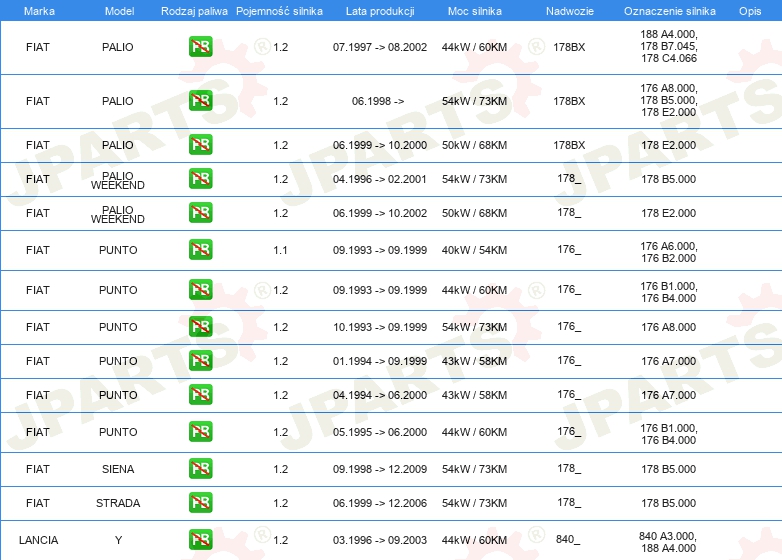The width and height of the screenshot is (782, 560).
Task: Click the 840_ body code cell
Action: coord(568,539)
